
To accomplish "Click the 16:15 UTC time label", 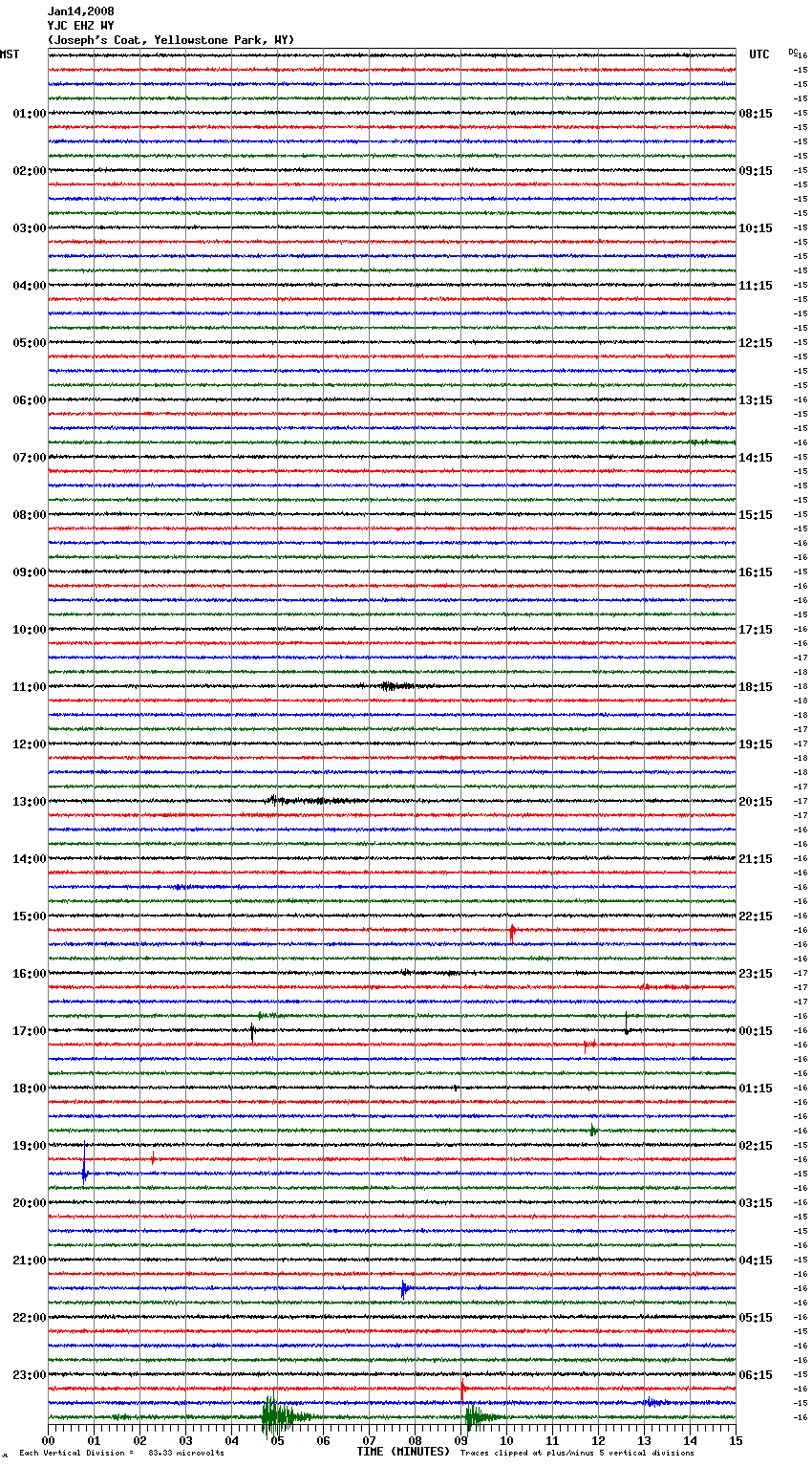I will 756,572.
